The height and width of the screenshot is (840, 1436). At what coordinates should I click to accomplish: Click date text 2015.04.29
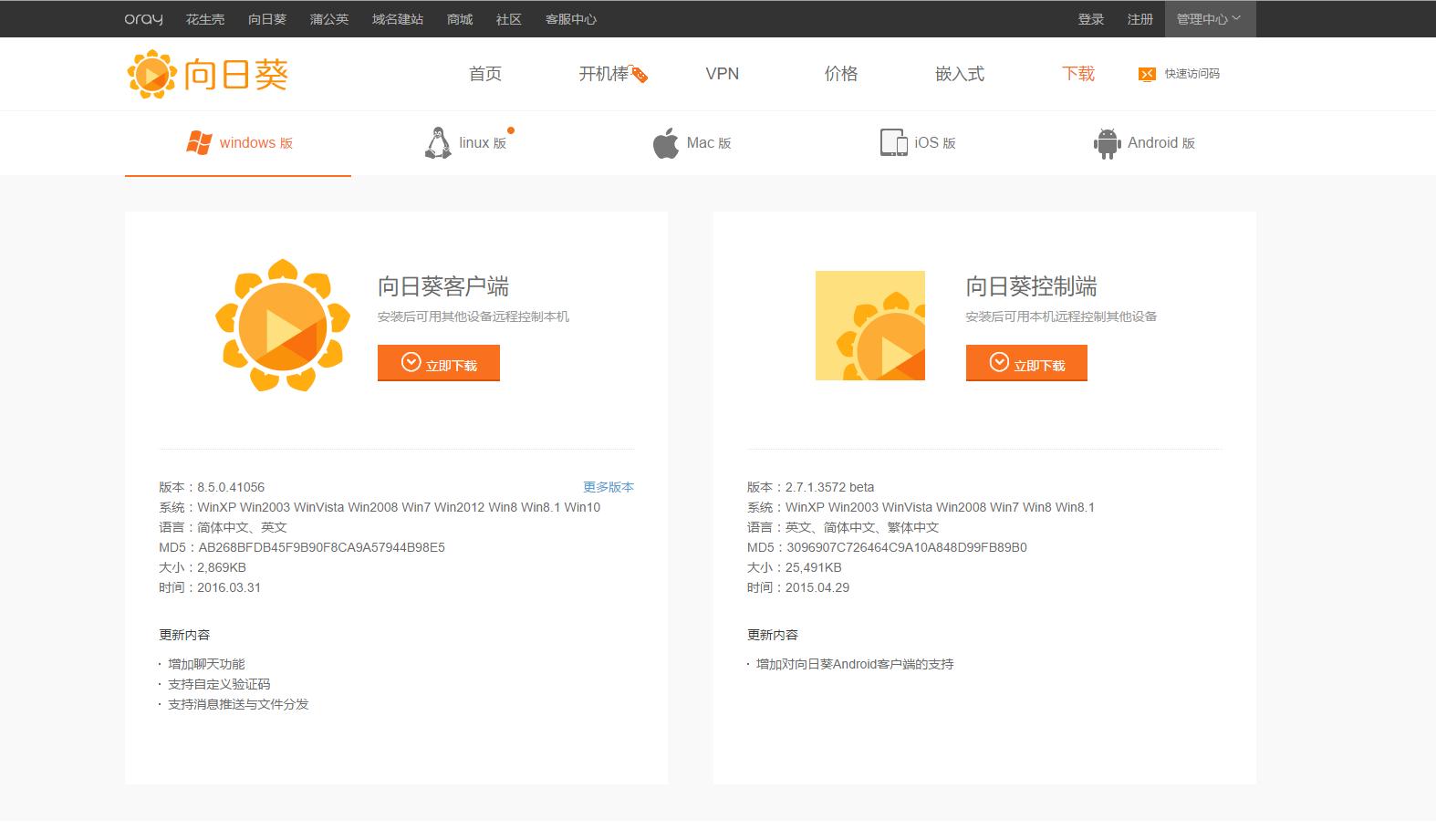tap(817, 587)
